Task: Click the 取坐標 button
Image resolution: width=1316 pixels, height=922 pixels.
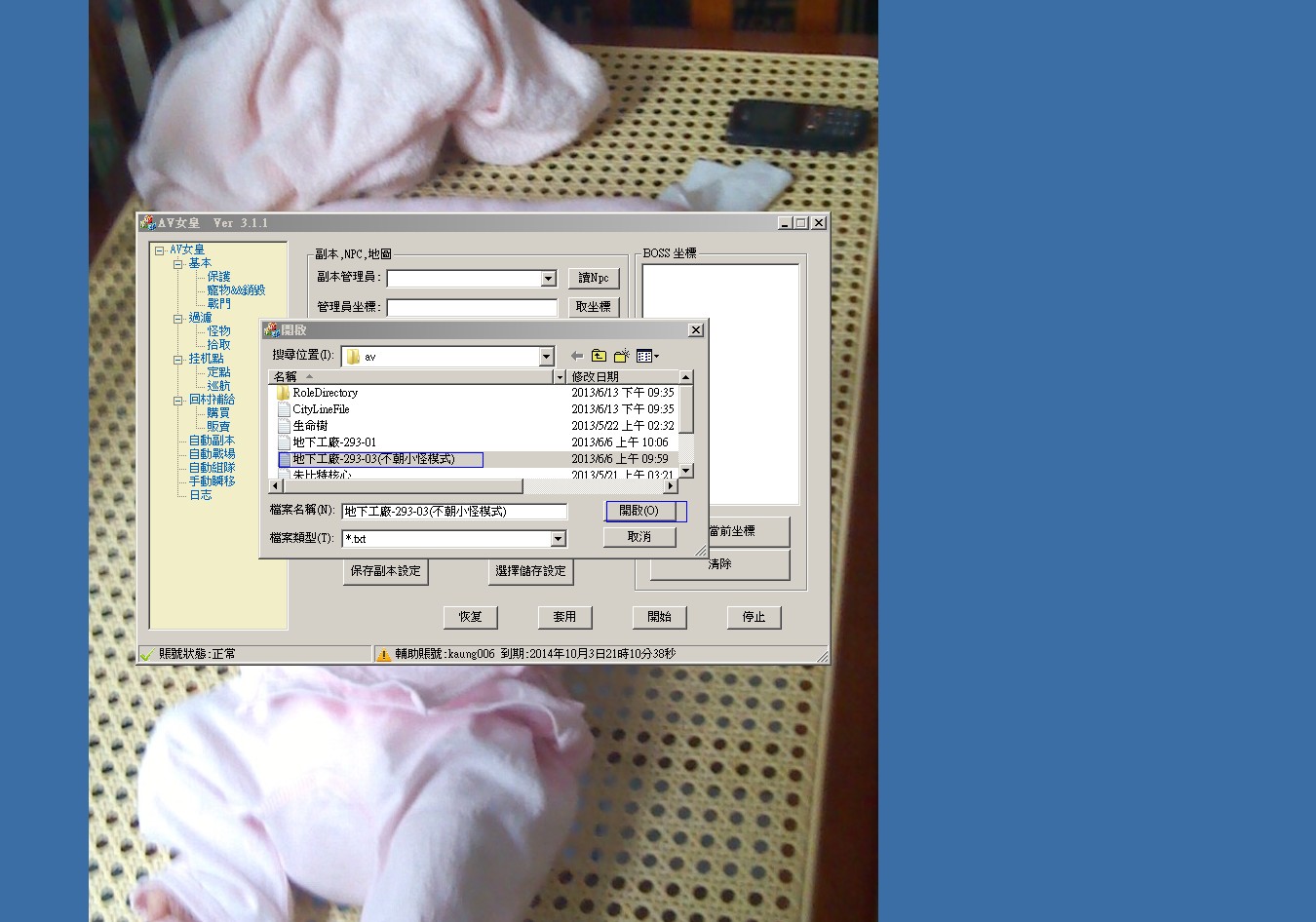Action: 594,307
